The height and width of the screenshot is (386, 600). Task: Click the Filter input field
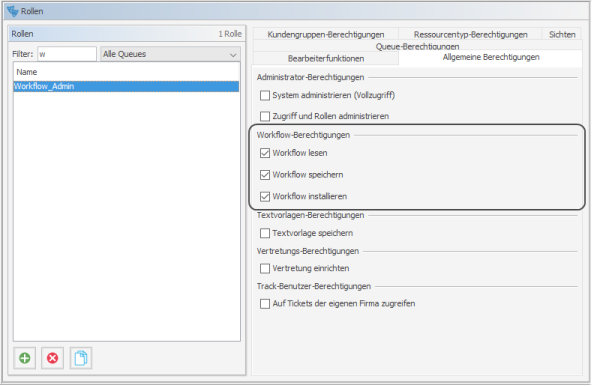tap(67, 54)
